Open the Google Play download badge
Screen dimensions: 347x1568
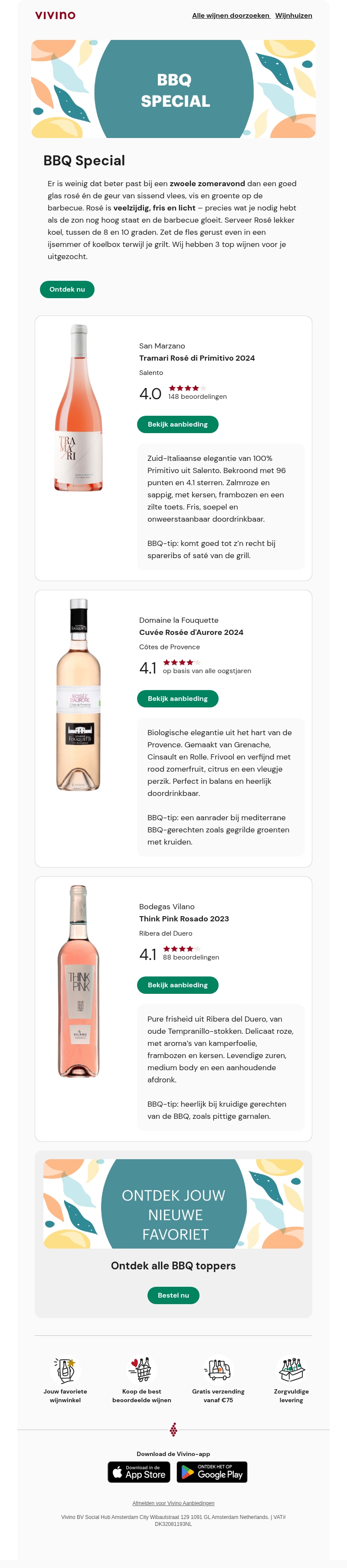212,1472
